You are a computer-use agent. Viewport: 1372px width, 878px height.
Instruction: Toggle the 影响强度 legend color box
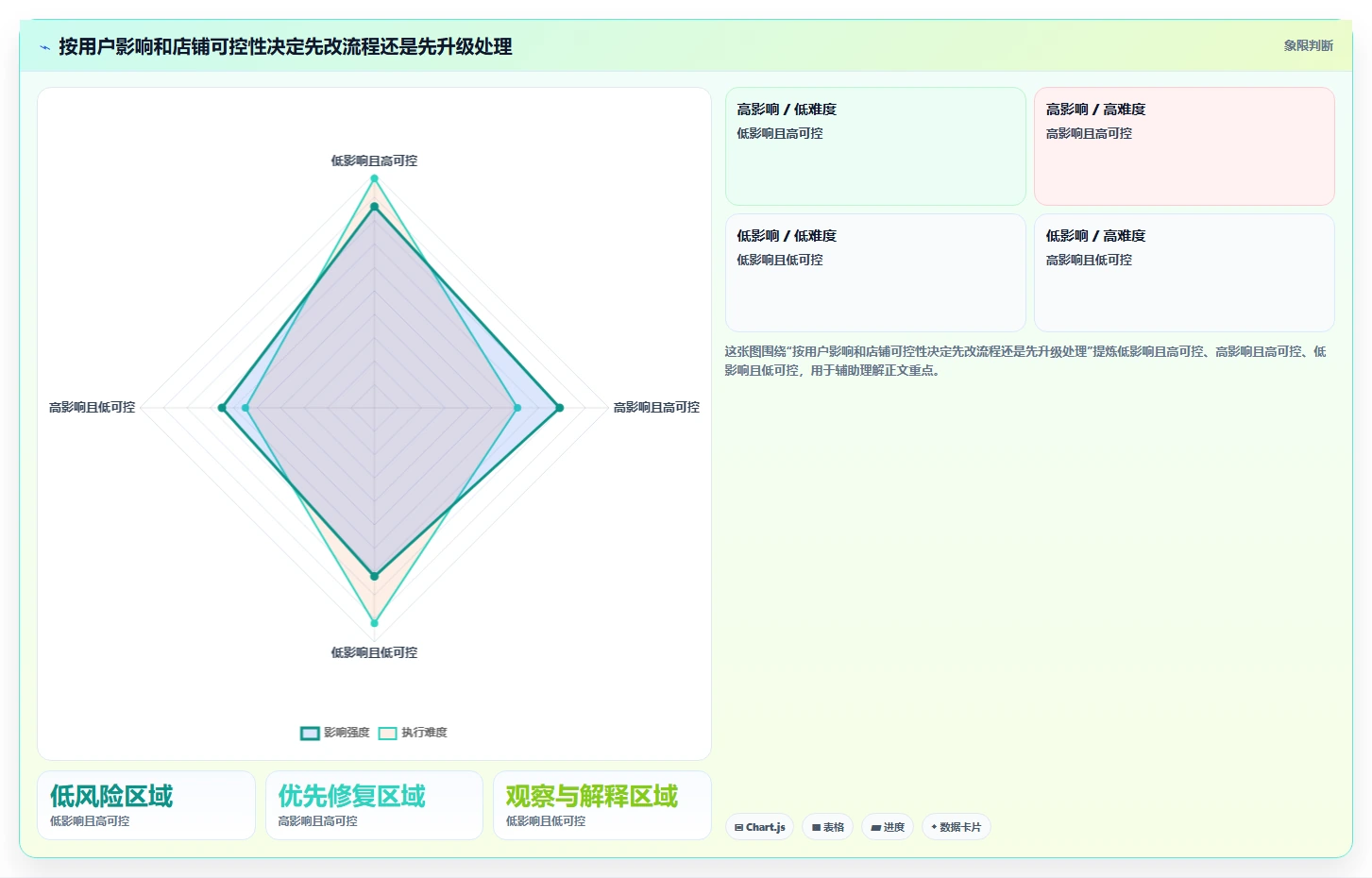(x=310, y=734)
